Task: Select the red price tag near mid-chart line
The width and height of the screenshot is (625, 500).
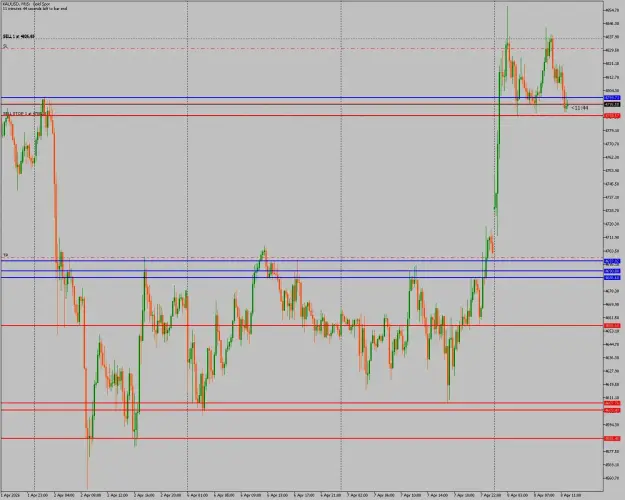Action: point(612,326)
